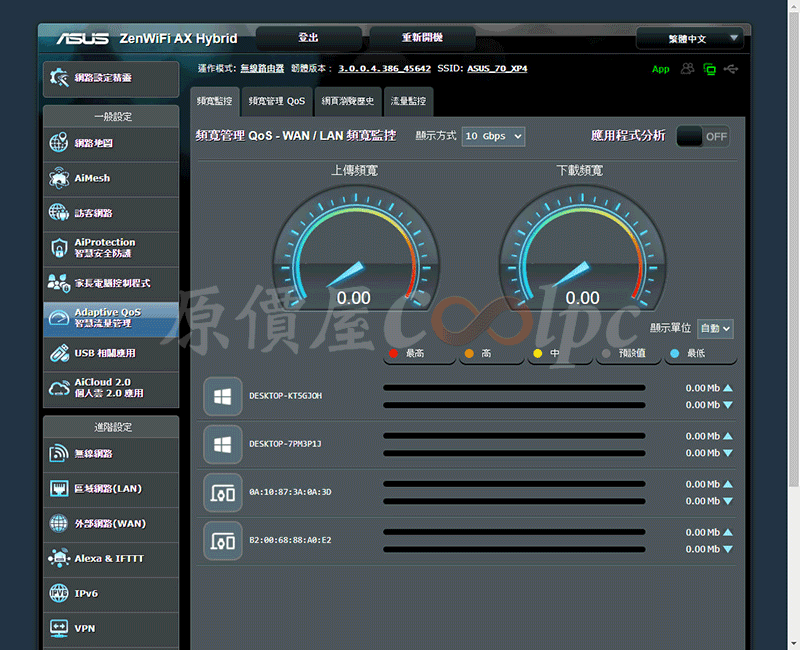This screenshot has height=650, width=800.
Task: Switch to 頻寬監控 tab
Action: point(214,102)
